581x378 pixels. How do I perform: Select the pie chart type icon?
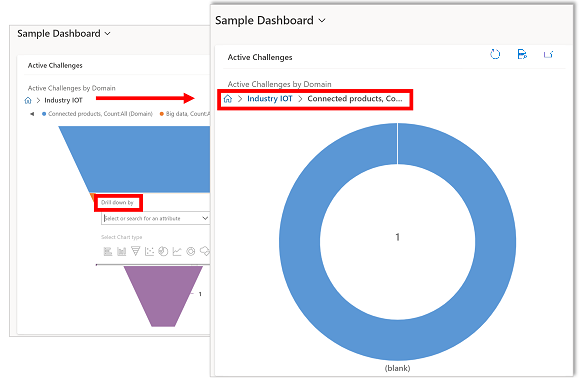pyautogui.click(x=163, y=252)
